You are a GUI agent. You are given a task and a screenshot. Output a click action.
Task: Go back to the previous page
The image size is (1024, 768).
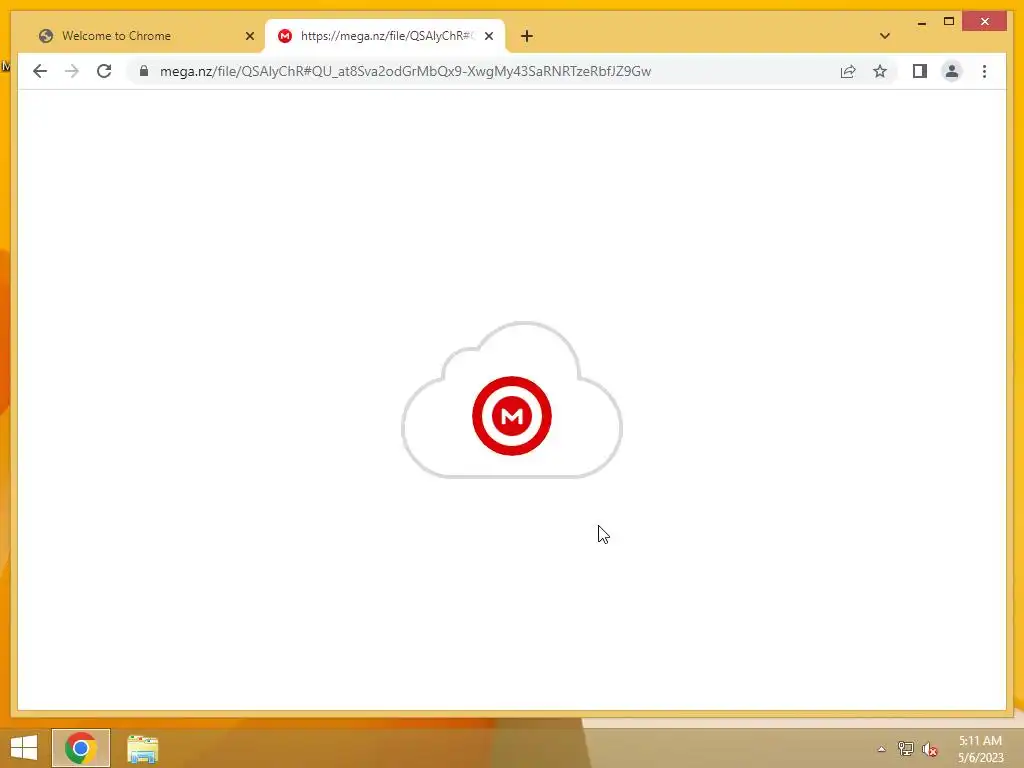[40, 71]
